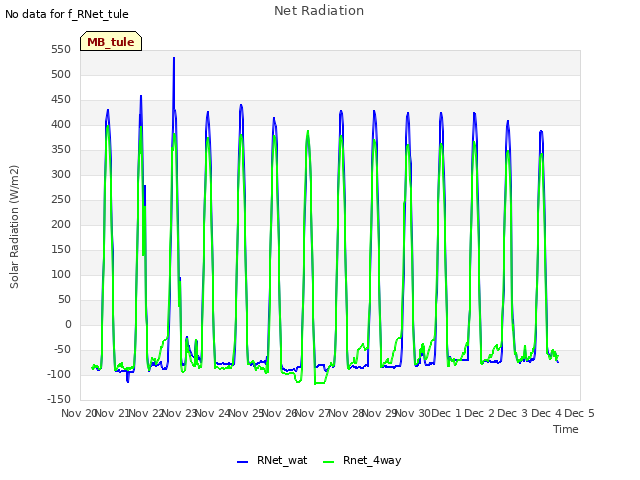
Task: Click the Time axis label
Action: click(566, 429)
